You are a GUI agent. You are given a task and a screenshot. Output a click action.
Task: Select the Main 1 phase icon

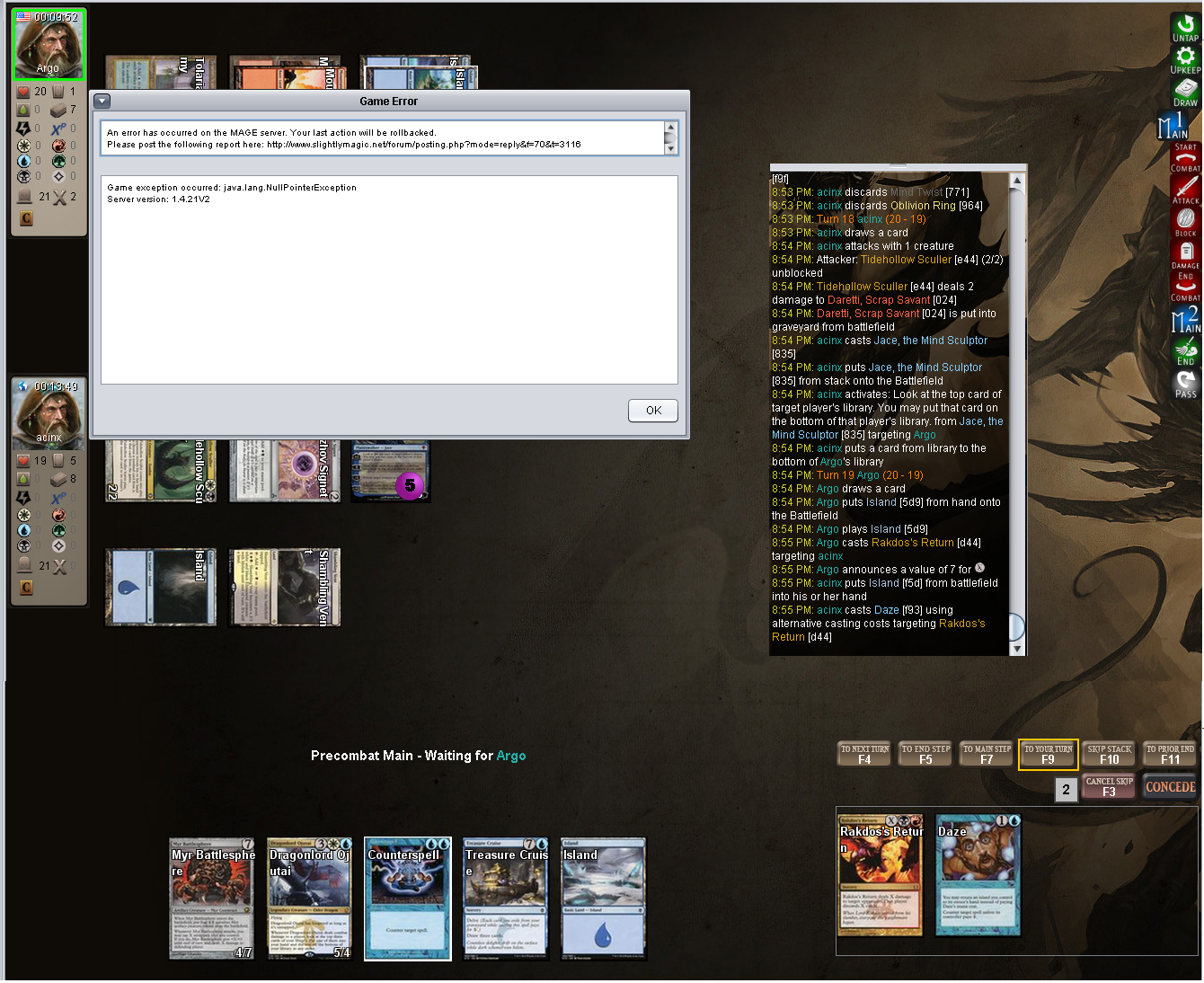click(x=1174, y=125)
